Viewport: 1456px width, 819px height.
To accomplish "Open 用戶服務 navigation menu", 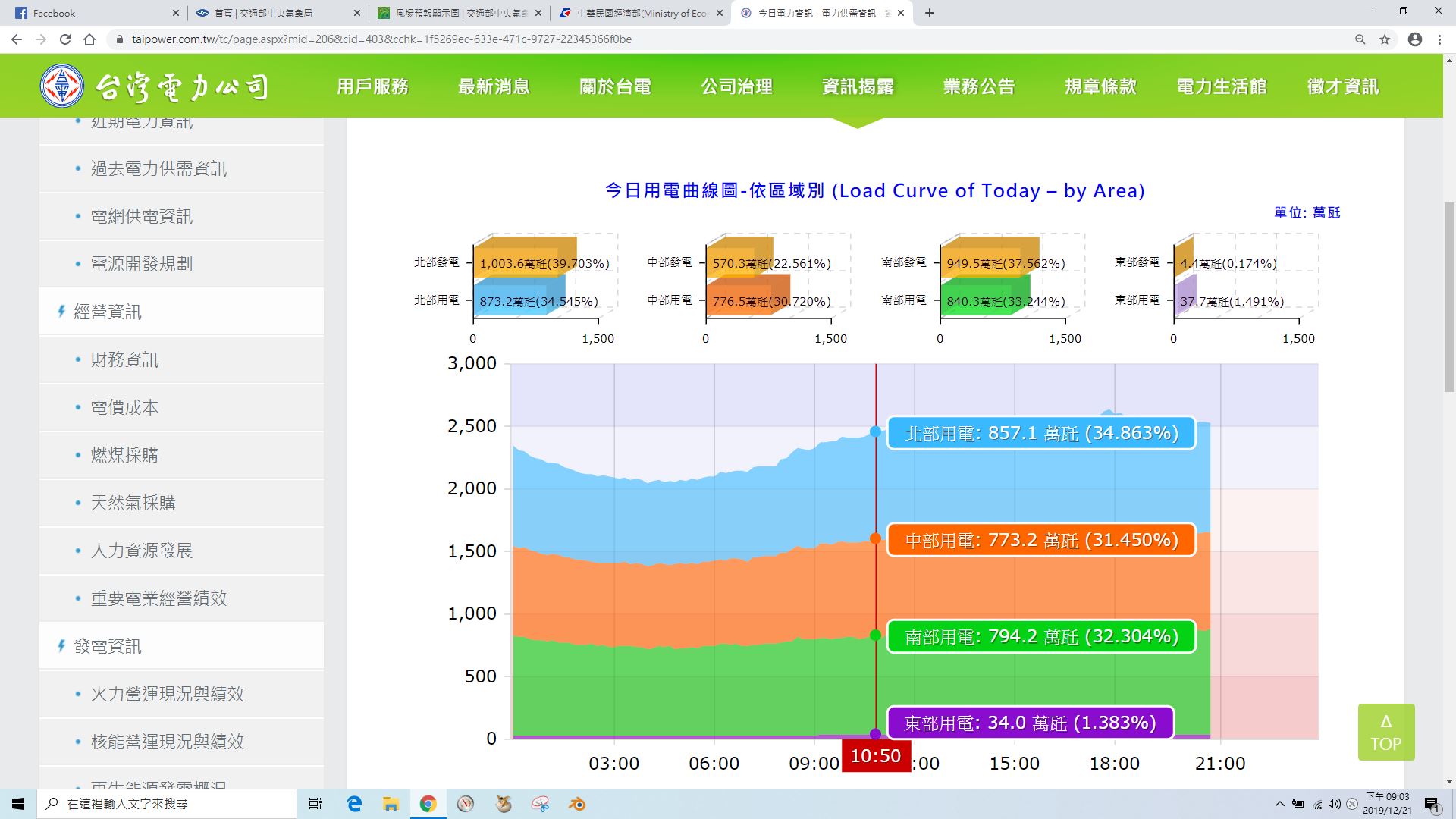I will coord(372,86).
